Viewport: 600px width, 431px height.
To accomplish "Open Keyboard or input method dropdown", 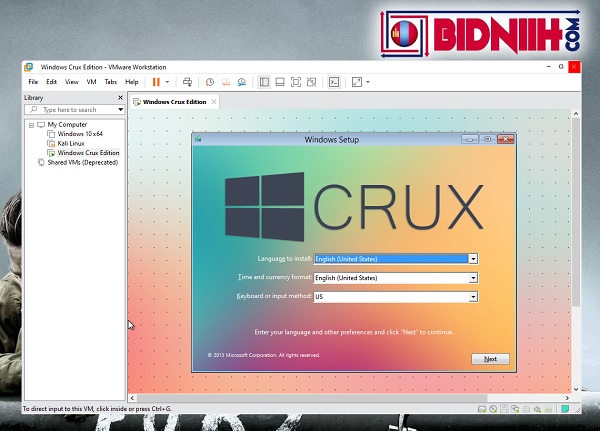I will click(x=473, y=297).
